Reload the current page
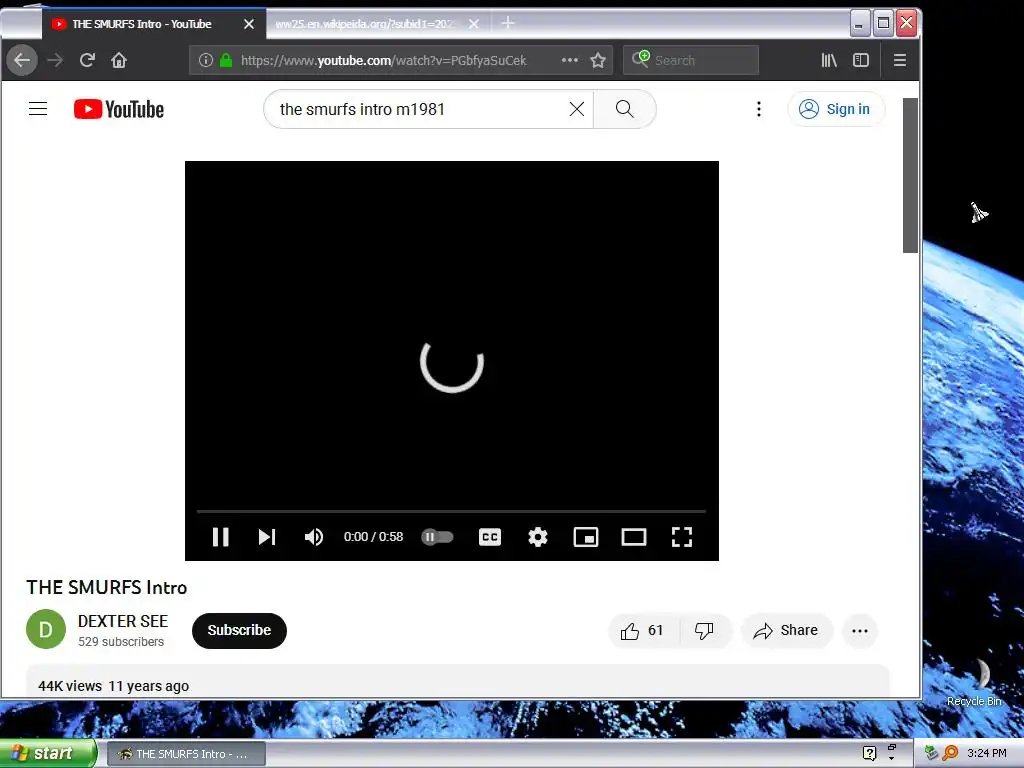 (88, 60)
